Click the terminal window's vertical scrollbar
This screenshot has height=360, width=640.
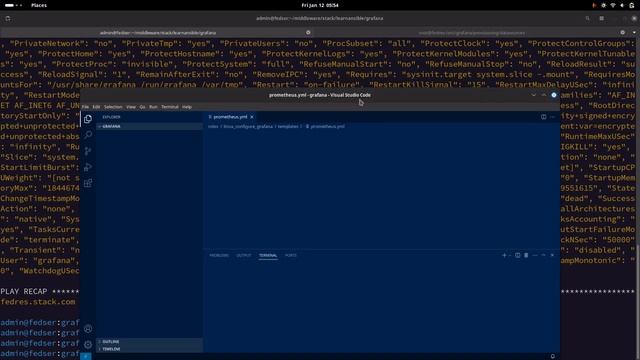[x=638, y=302]
